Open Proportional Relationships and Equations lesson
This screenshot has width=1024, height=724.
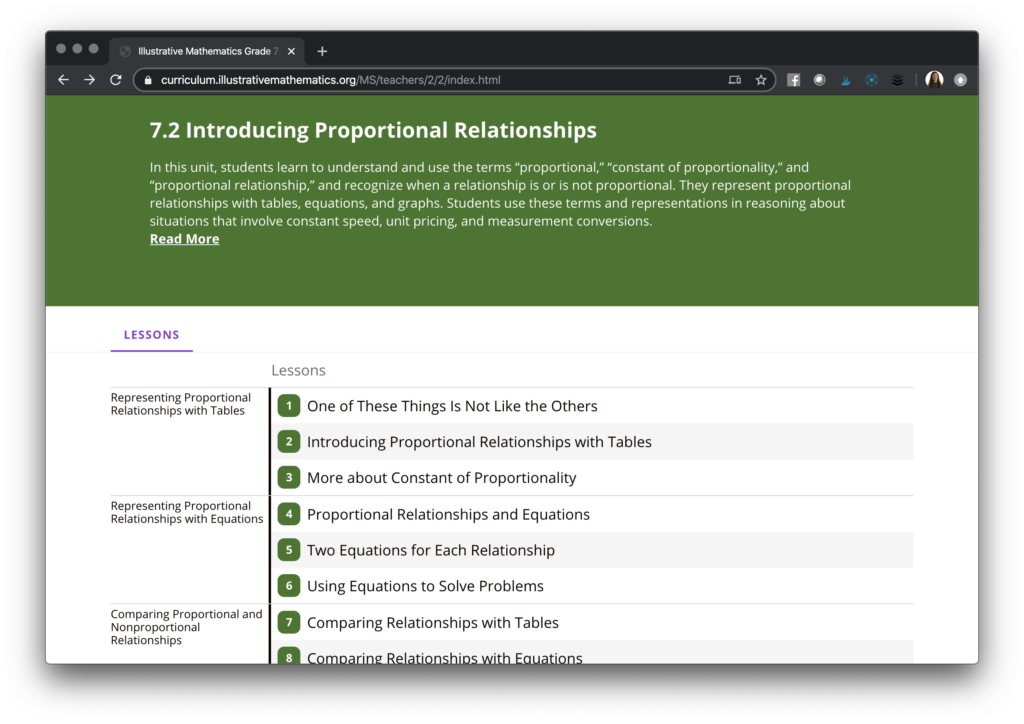(x=448, y=514)
